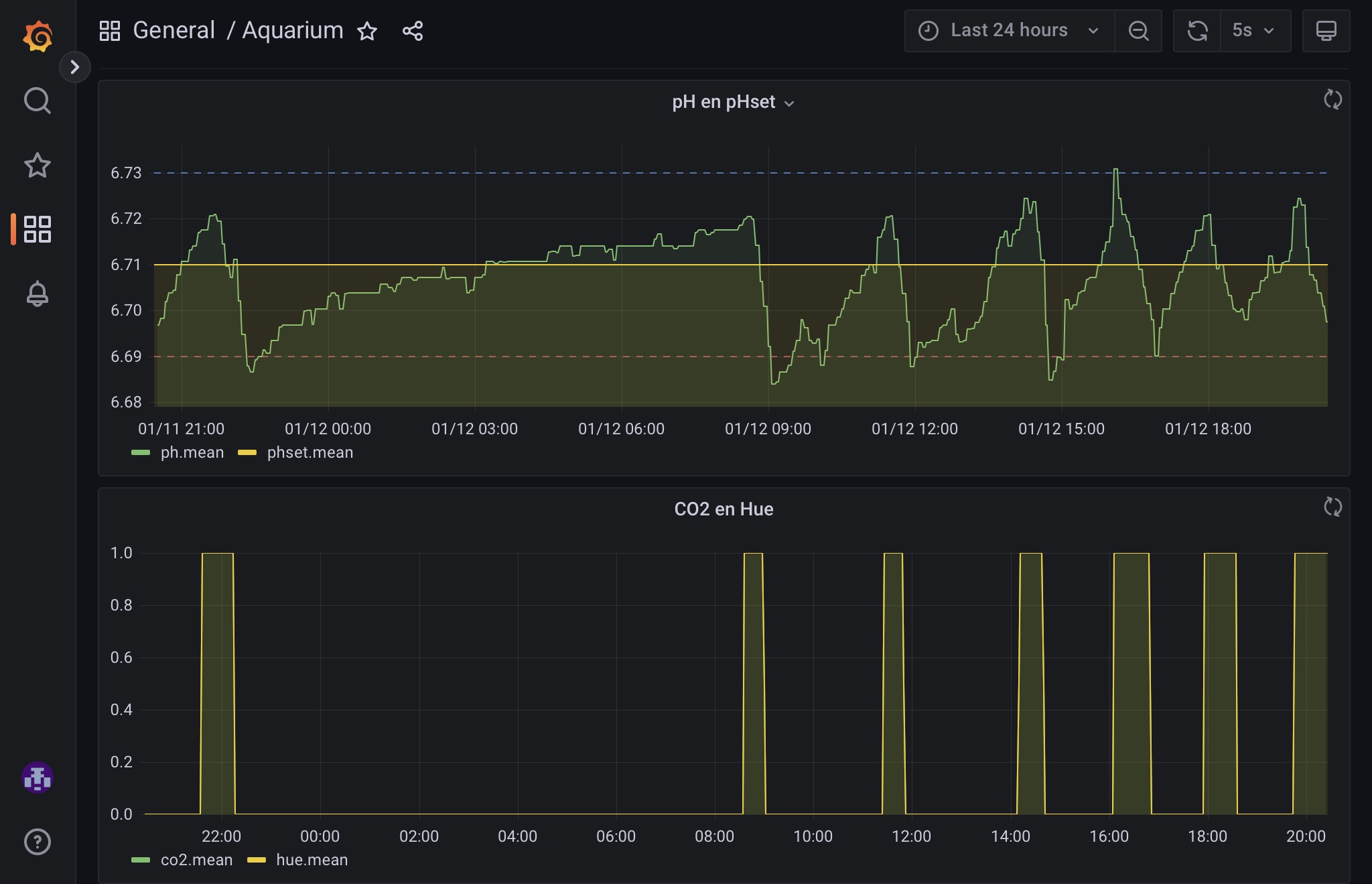
Task: Open the Last 24 hours time picker
Action: [x=1010, y=31]
